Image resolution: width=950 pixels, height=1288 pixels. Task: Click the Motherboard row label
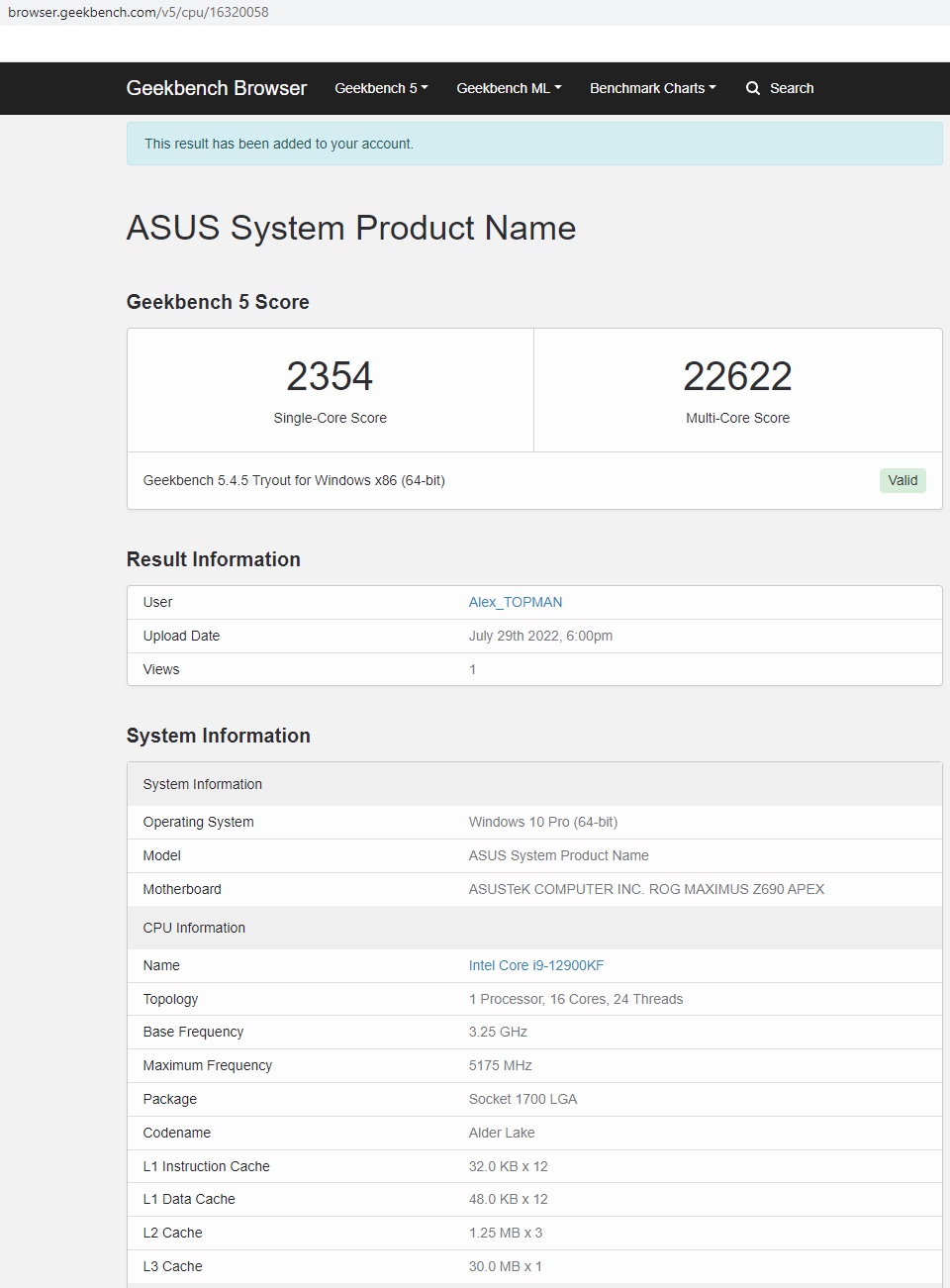(x=182, y=889)
